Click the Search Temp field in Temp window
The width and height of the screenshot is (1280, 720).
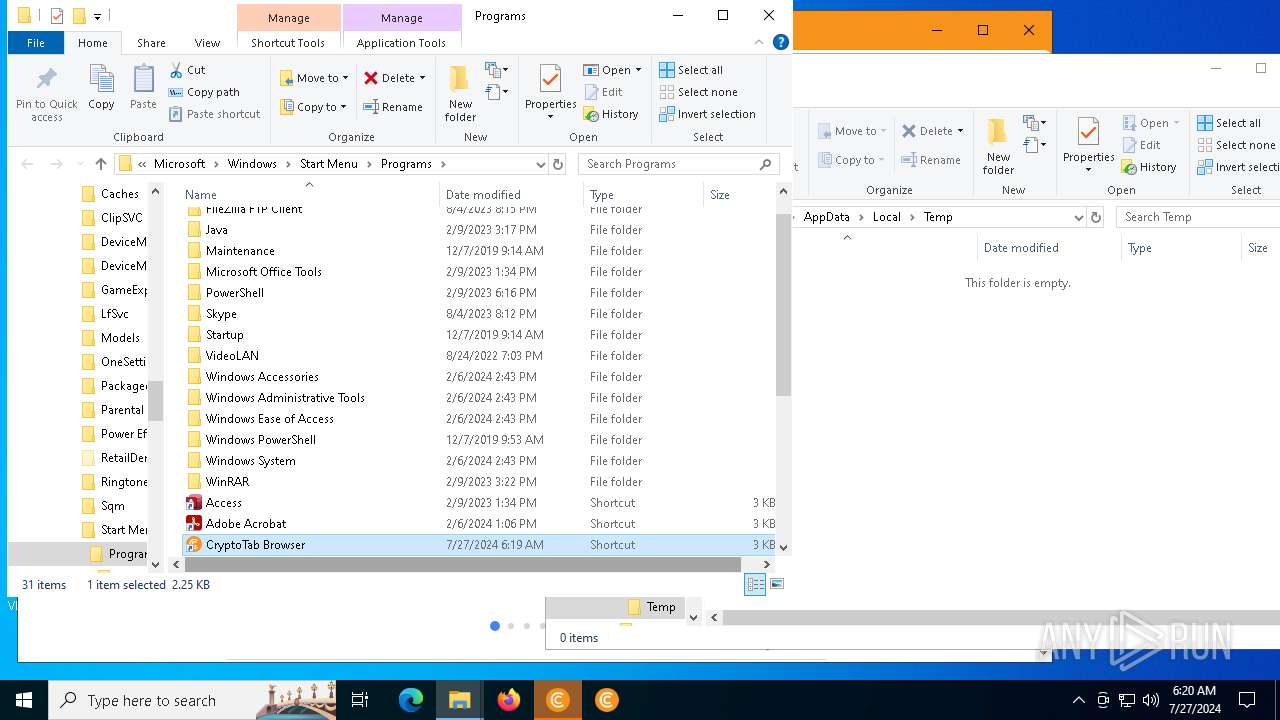(x=1198, y=217)
